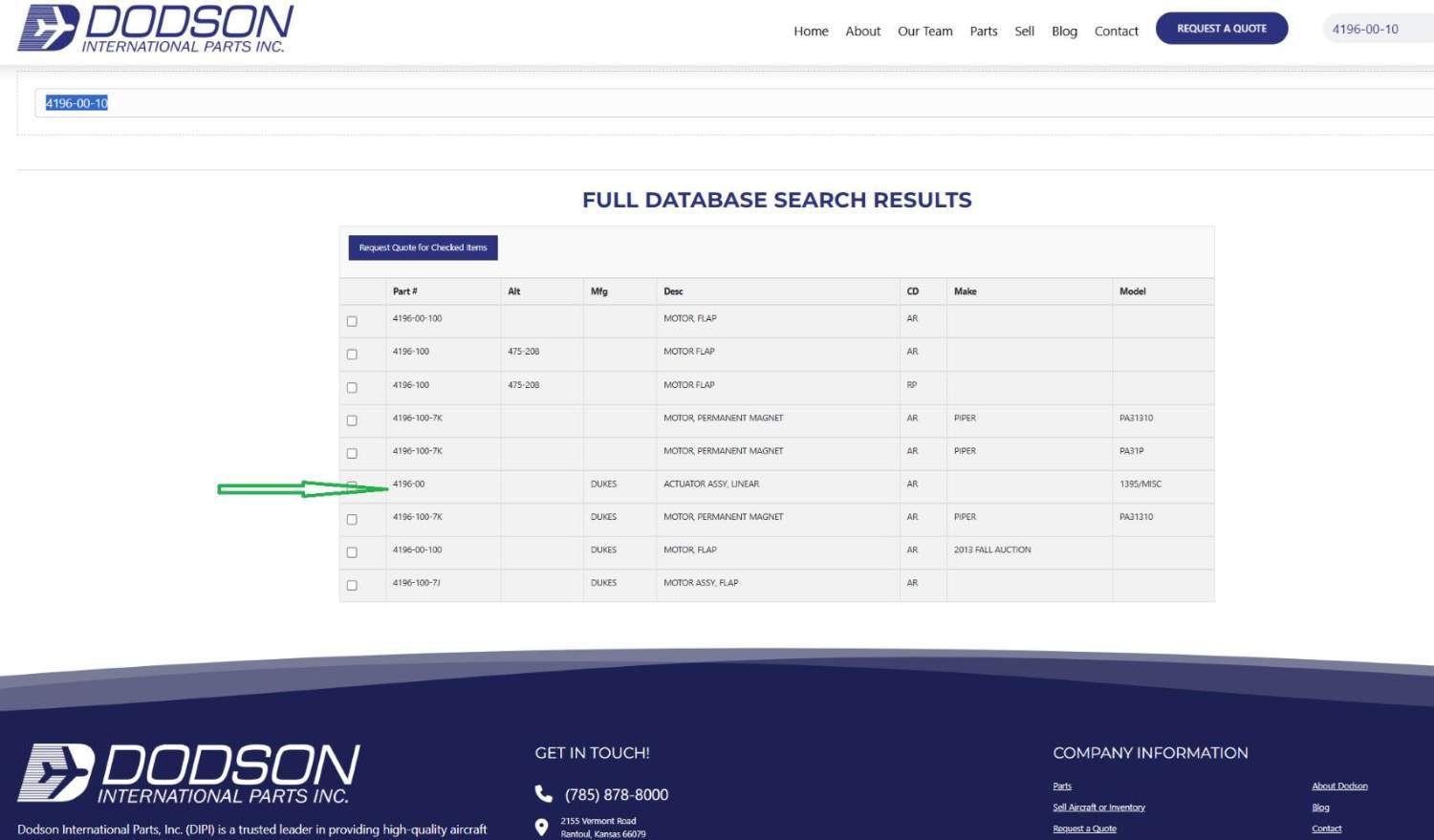Navigate to the Blog page
This screenshot has height=840, width=1434.
[x=1064, y=31]
